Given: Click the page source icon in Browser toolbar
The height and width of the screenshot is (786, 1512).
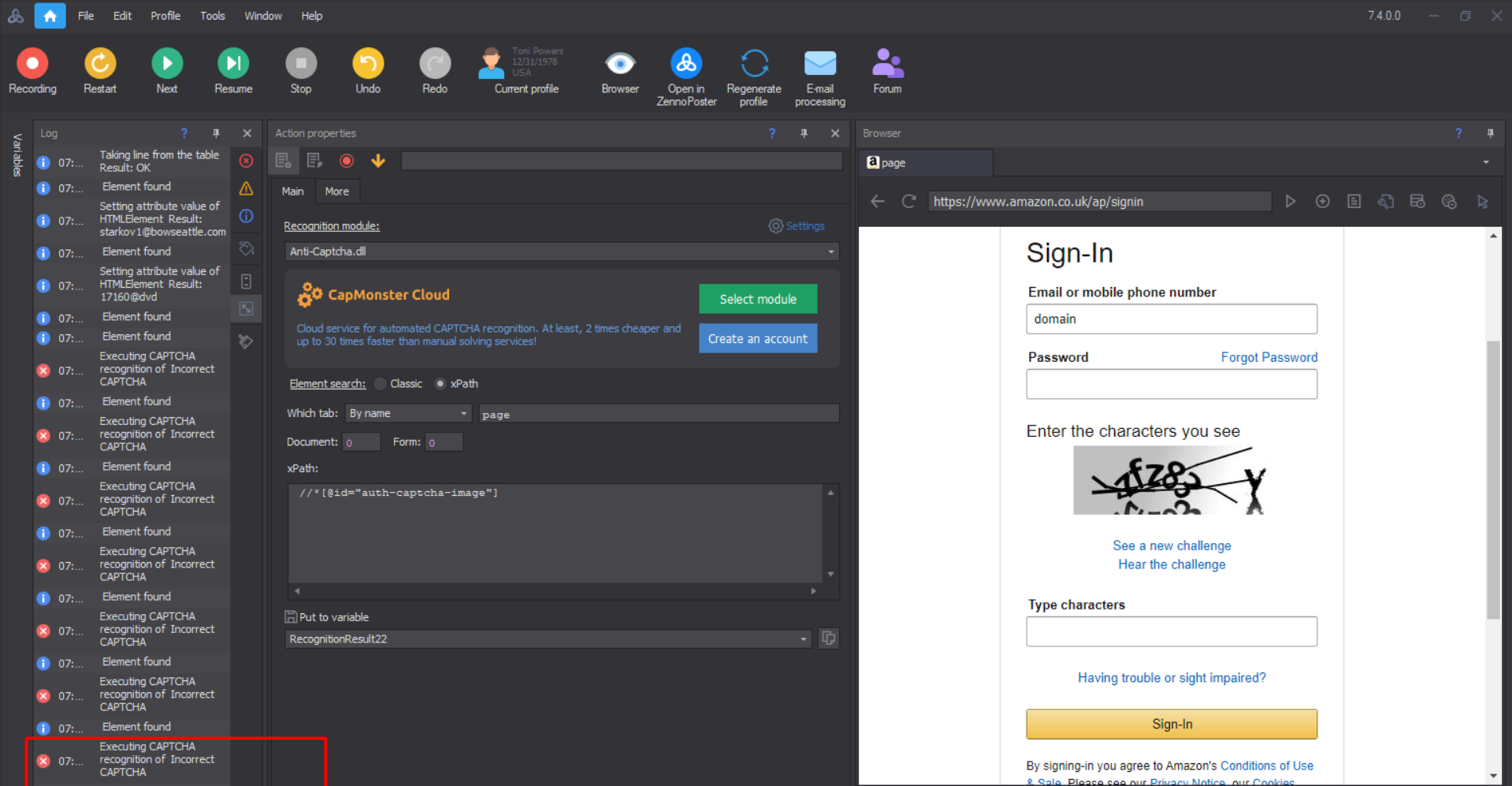Looking at the screenshot, I should pyautogui.click(x=1354, y=202).
